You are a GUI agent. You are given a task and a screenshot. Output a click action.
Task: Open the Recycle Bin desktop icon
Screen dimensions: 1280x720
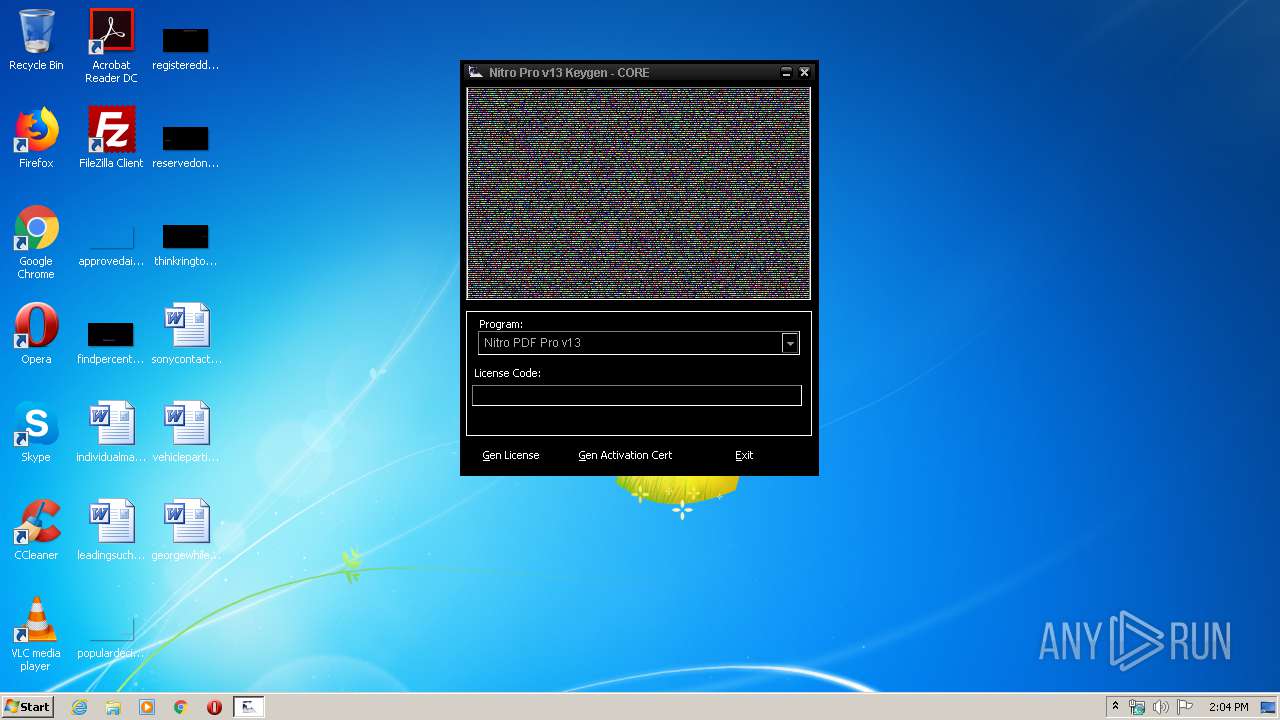[x=36, y=40]
